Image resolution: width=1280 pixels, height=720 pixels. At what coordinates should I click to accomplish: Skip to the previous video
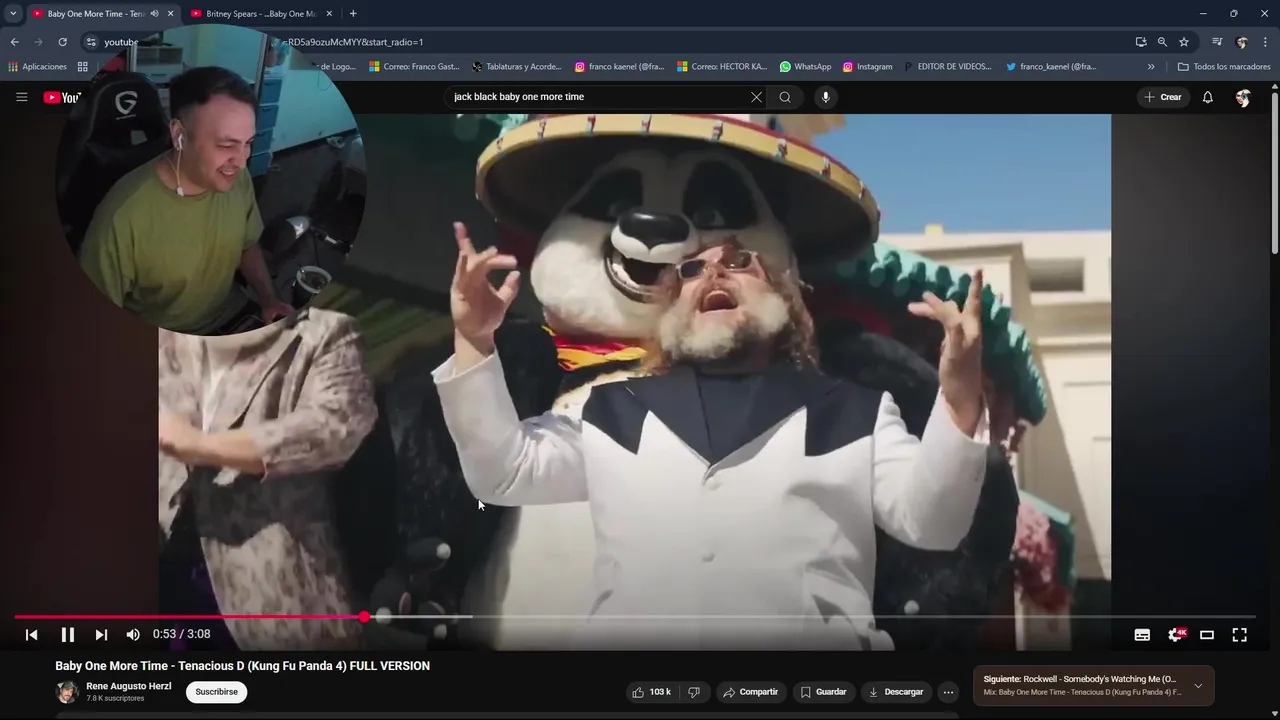coord(31,634)
